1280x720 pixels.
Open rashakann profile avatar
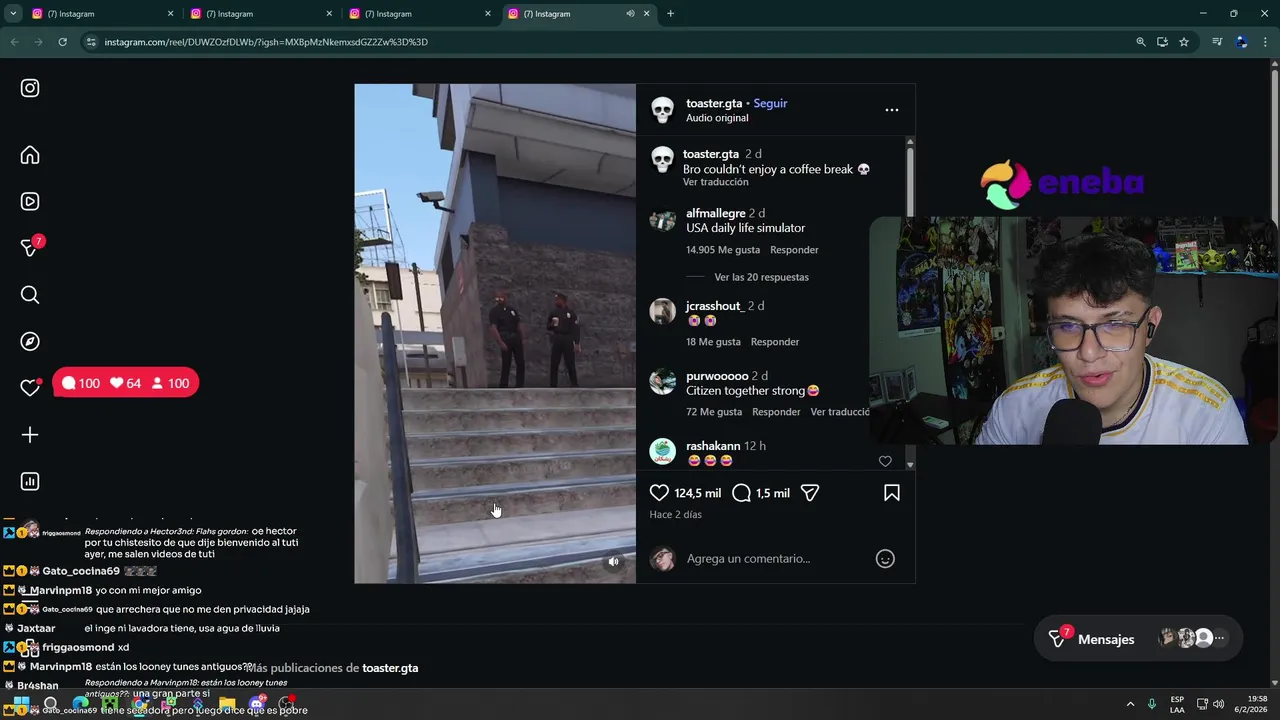(x=662, y=451)
